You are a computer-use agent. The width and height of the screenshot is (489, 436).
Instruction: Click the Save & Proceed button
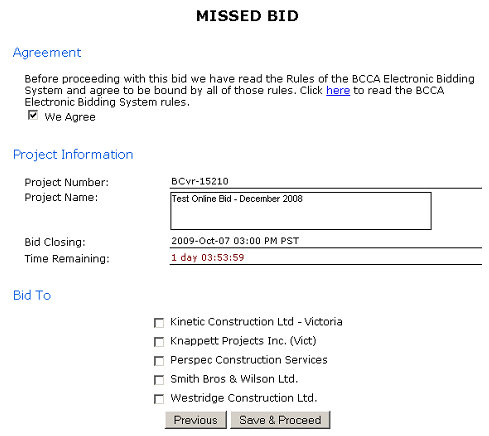point(280,420)
